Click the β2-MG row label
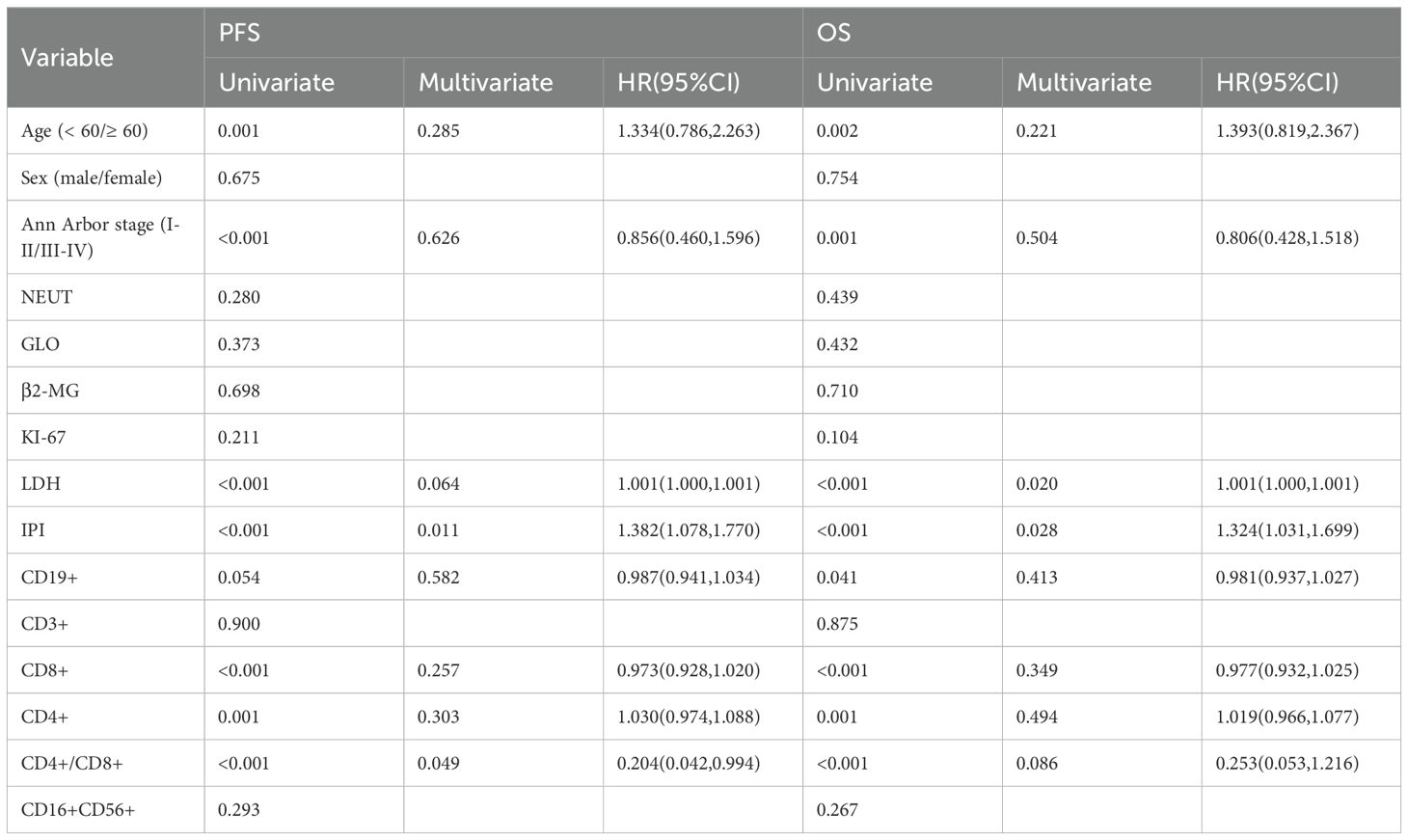Screen dimensions: 1408x840 (44, 391)
